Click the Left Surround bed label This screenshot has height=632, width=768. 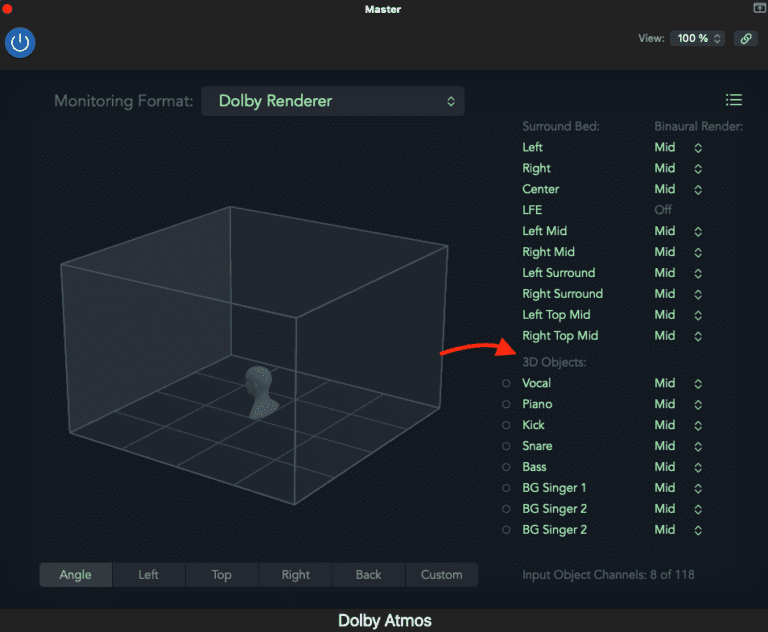[559, 273]
